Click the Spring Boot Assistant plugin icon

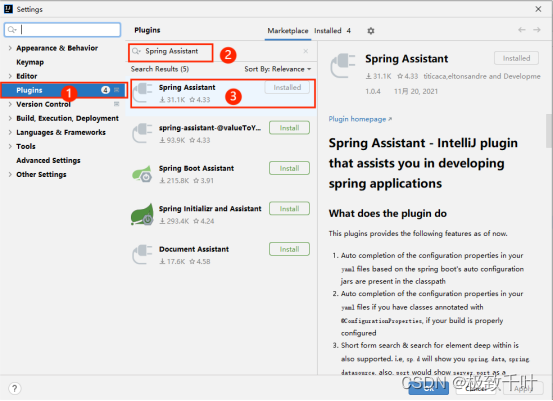142,174
